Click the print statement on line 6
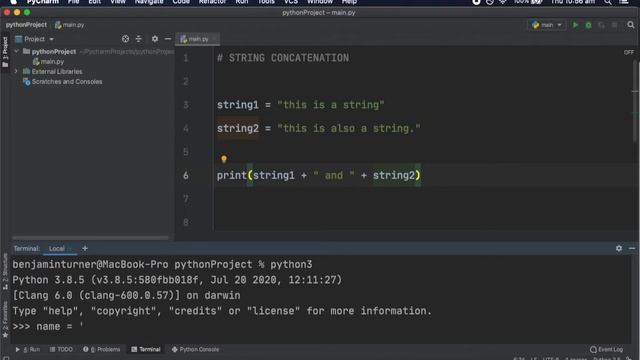The height and width of the screenshot is (360, 640). click(318, 176)
